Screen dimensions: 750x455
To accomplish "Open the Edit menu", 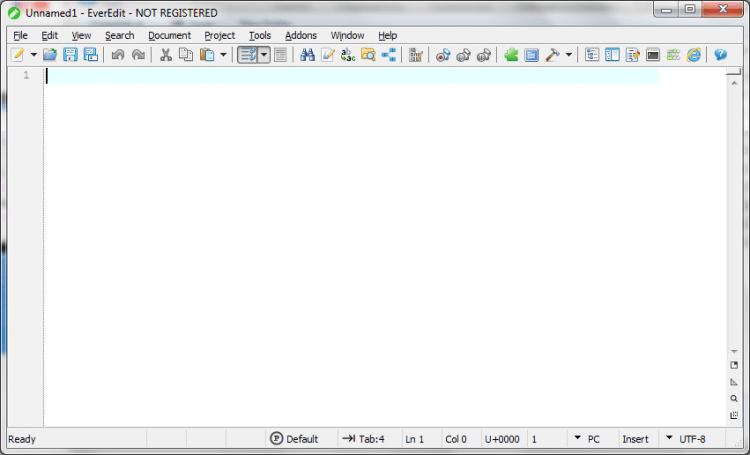I will (x=49, y=35).
